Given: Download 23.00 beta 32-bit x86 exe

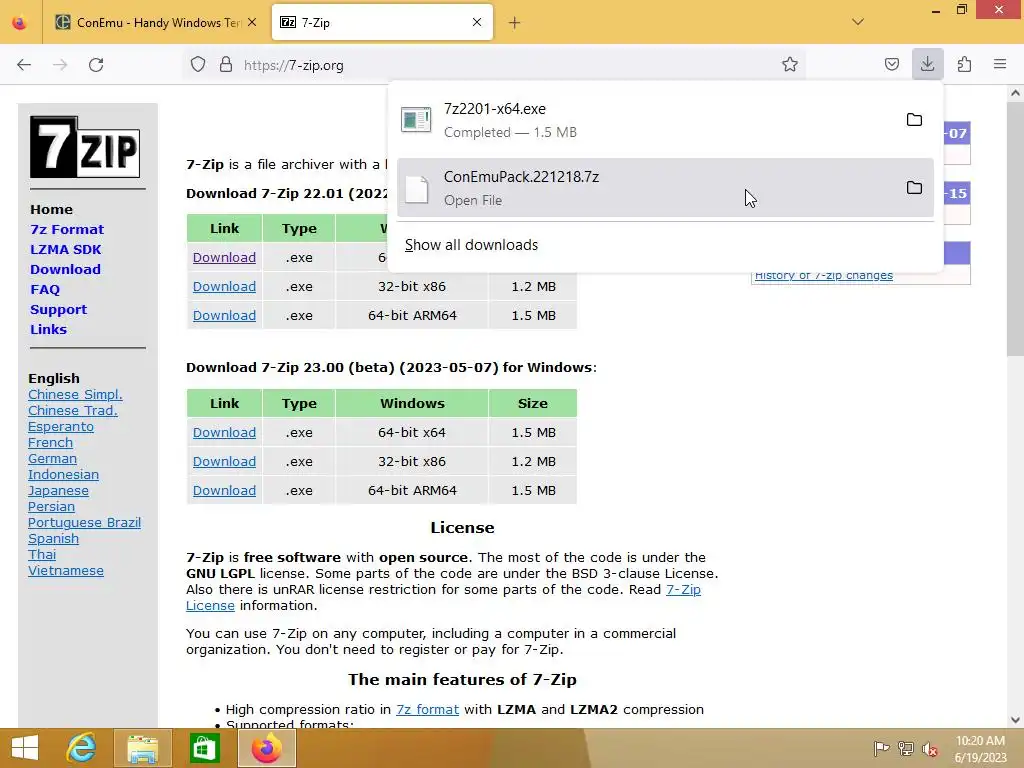Looking at the screenshot, I should pyautogui.click(x=224, y=461).
